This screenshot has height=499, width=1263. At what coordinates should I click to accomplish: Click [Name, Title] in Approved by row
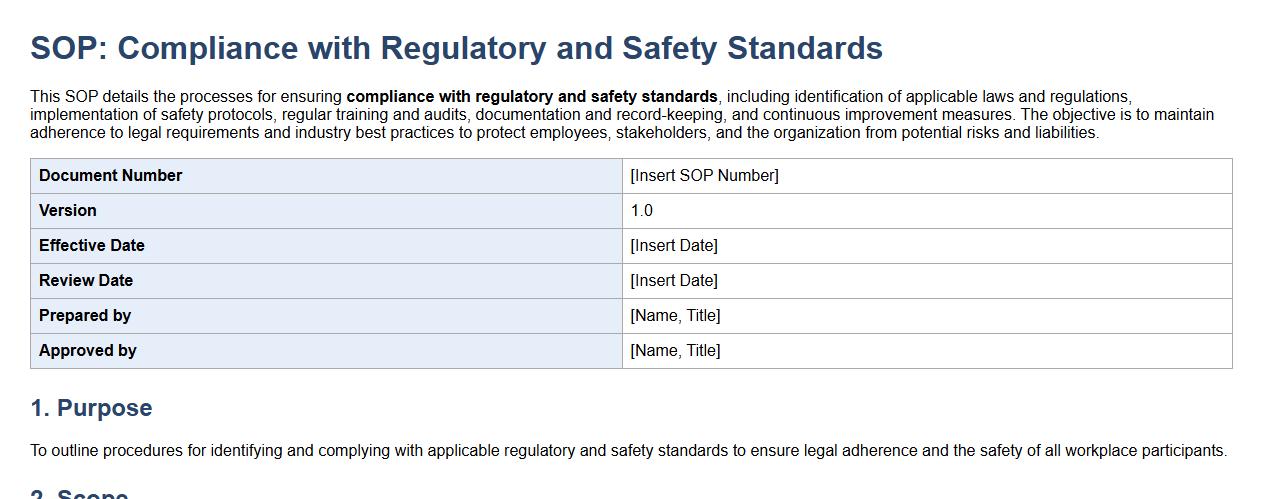click(675, 351)
